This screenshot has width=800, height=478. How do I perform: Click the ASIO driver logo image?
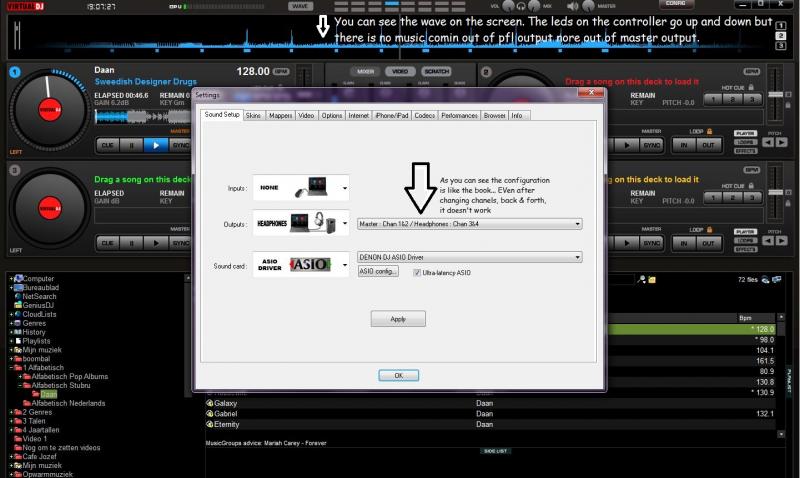310,264
